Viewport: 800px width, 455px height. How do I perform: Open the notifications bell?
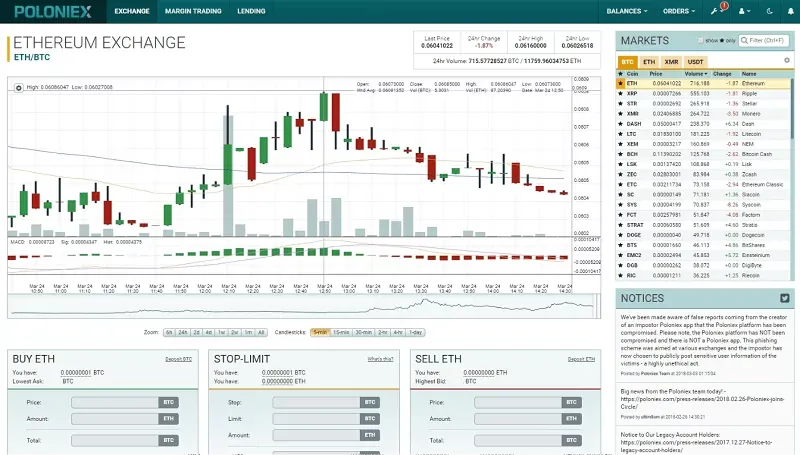(791, 11)
